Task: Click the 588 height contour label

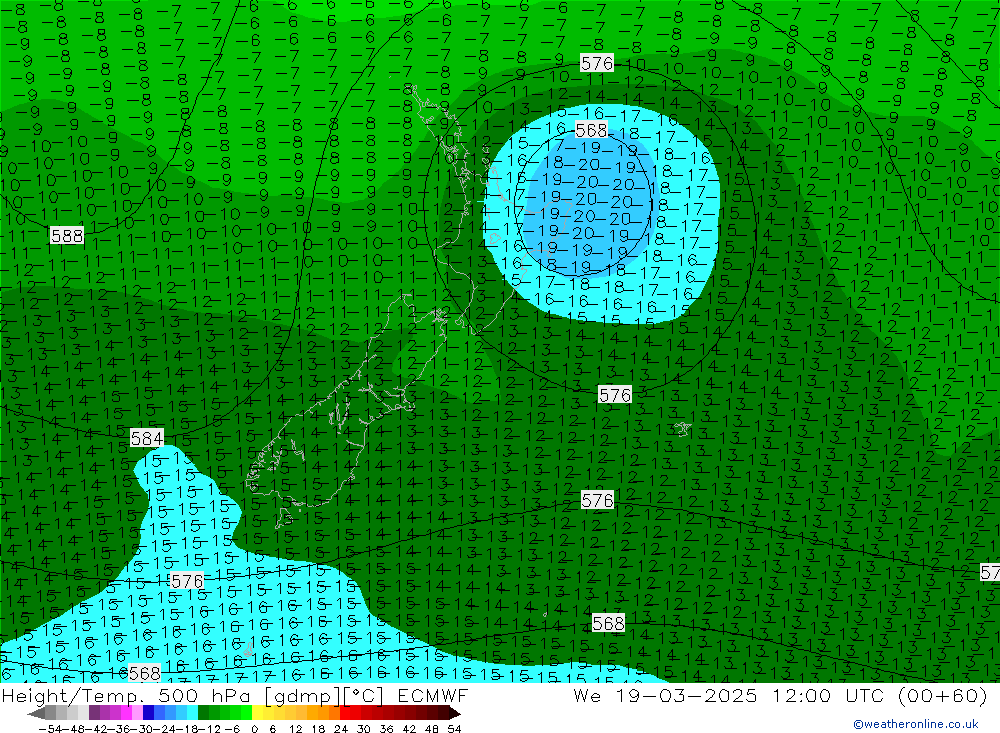Action: [67, 236]
